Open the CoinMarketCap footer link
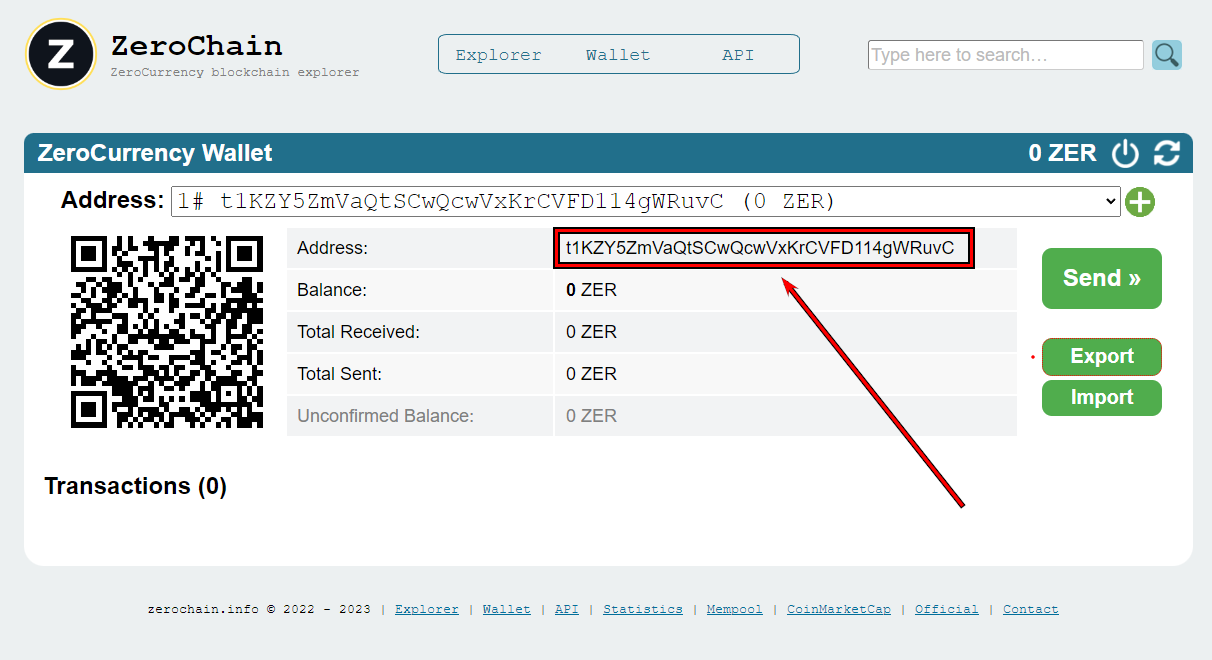 [x=839, y=609]
